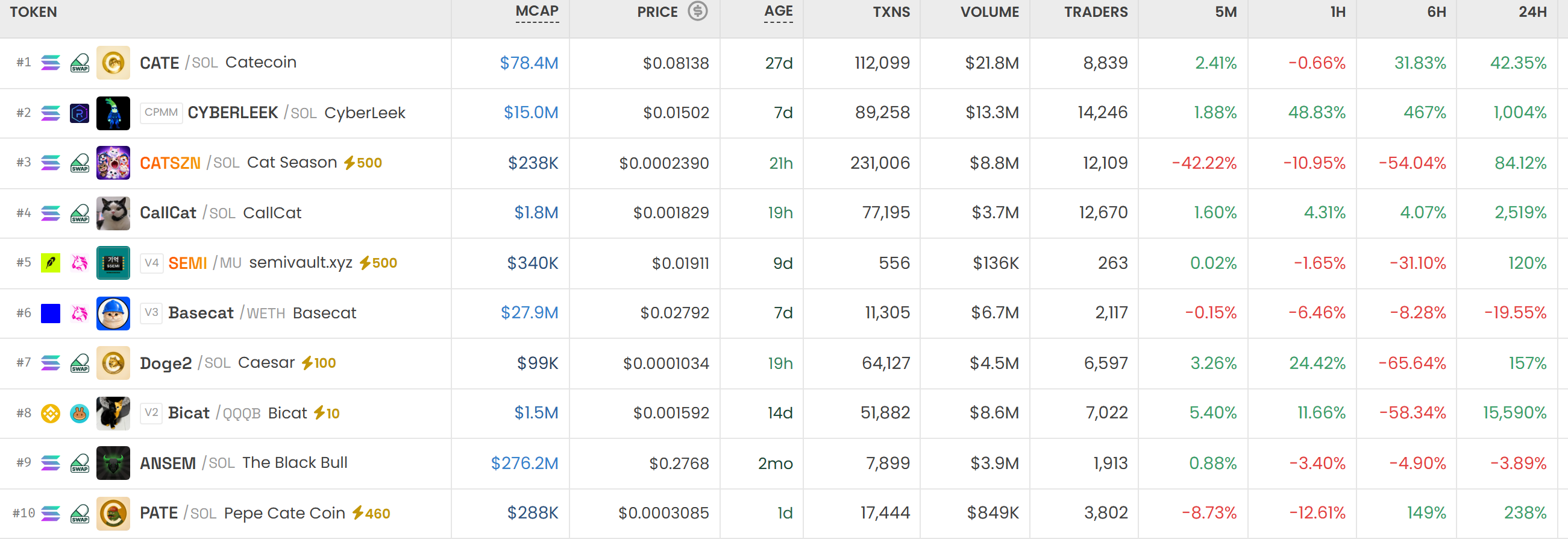This screenshot has width=1568, height=539.
Task: Click the Doge2 Caesar coin logo
Action: click(x=113, y=363)
